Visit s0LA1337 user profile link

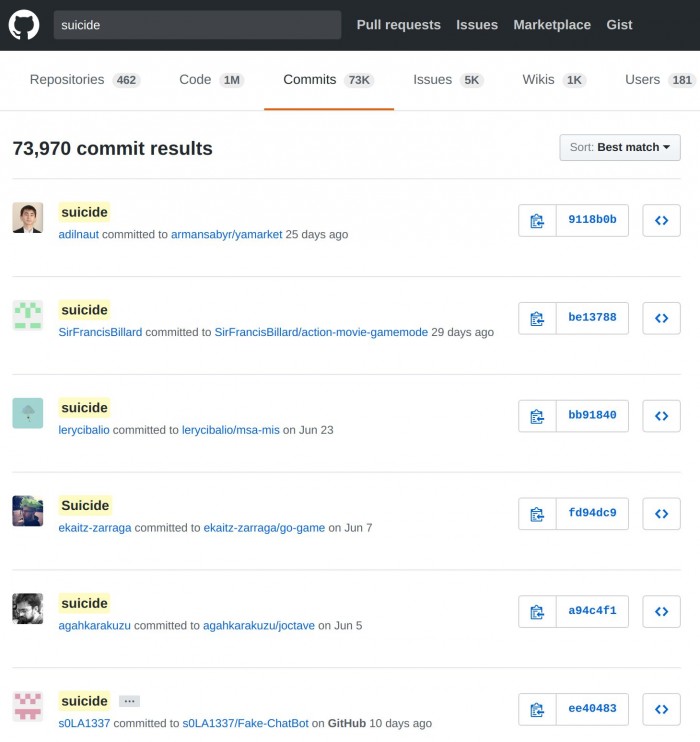[x=84, y=724]
